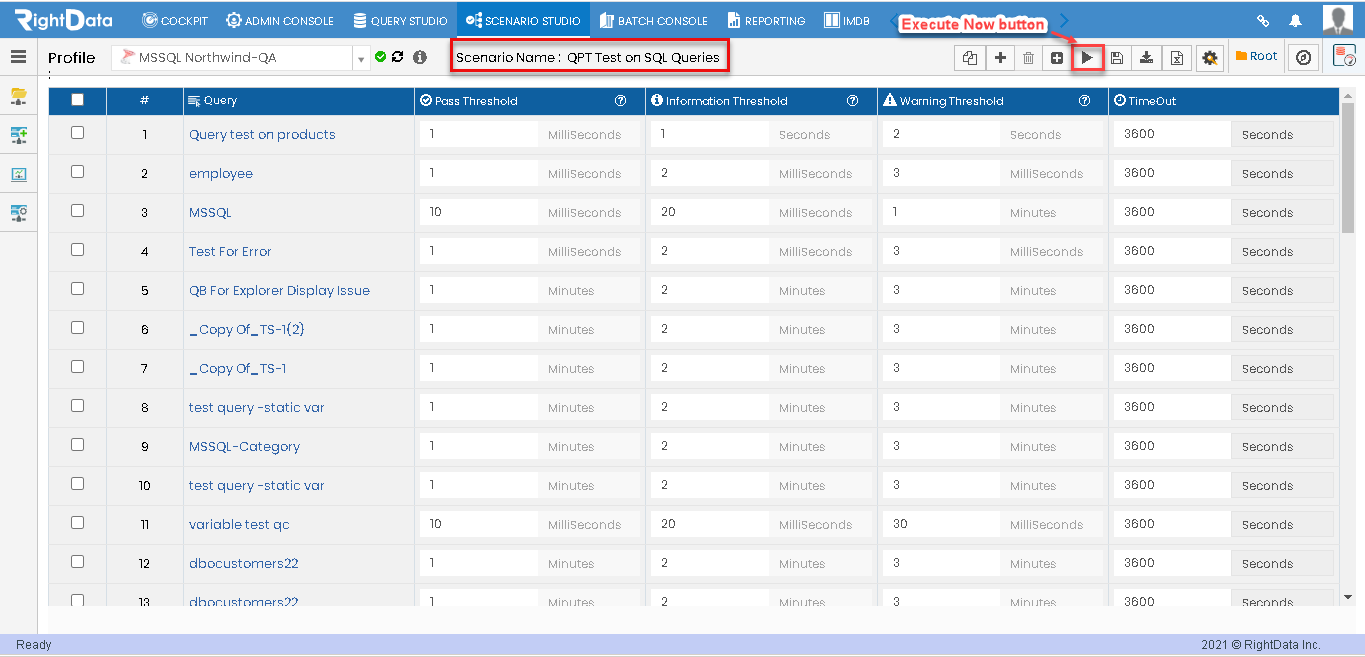Click the refresh profile connection icon
This screenshot has height=657, width=1365.
(398, 57)
